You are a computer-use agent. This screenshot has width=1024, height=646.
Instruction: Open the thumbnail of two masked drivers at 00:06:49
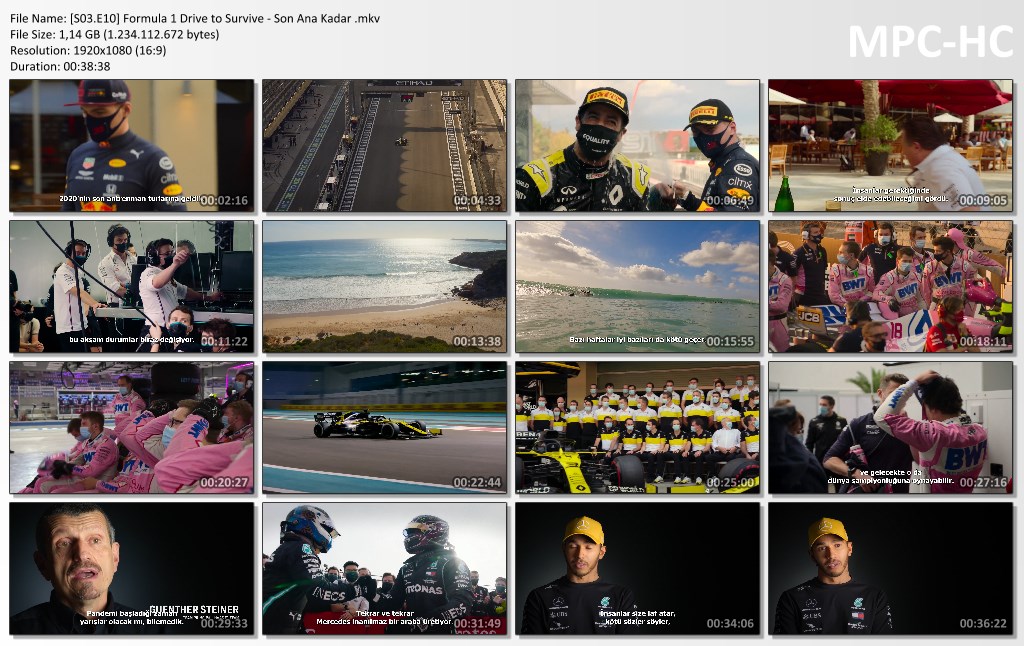click(x=637, y=146)
